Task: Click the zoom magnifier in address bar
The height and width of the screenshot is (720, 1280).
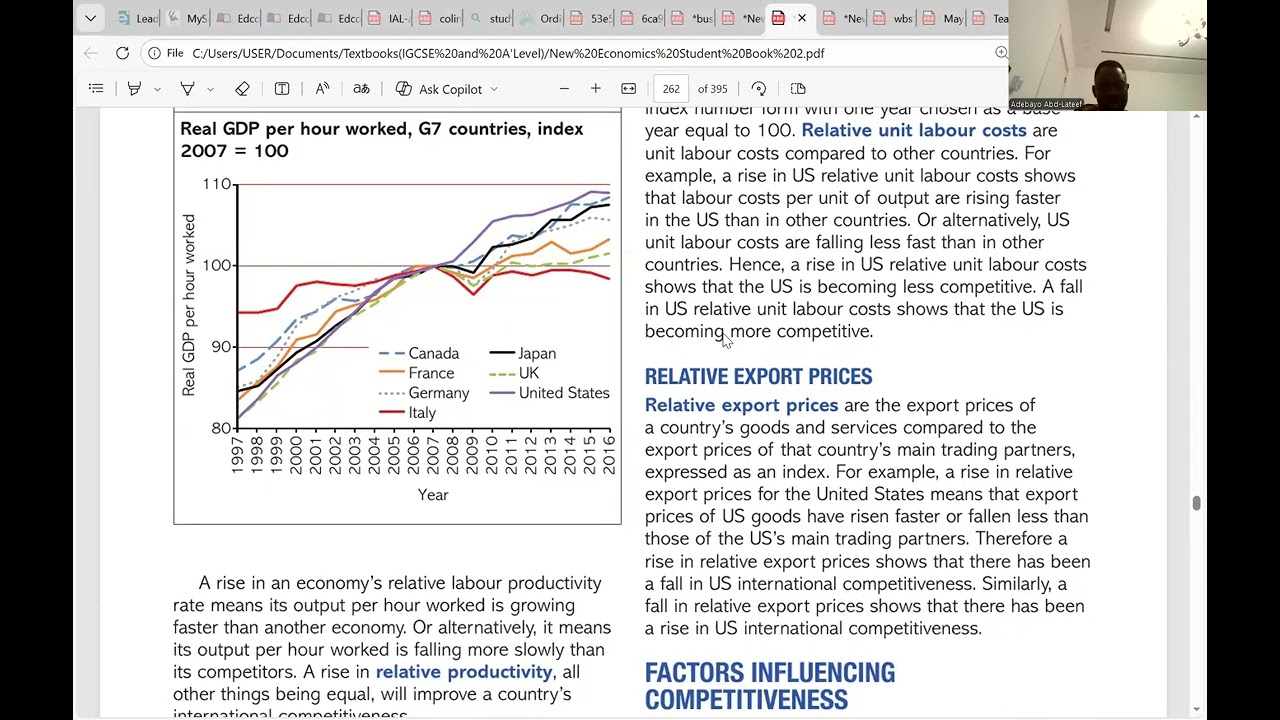Action: 1001,53
